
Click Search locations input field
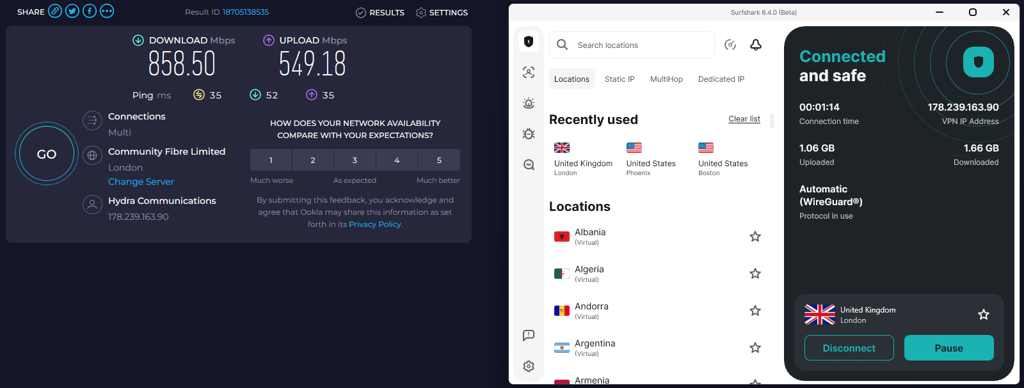(632, 45)
